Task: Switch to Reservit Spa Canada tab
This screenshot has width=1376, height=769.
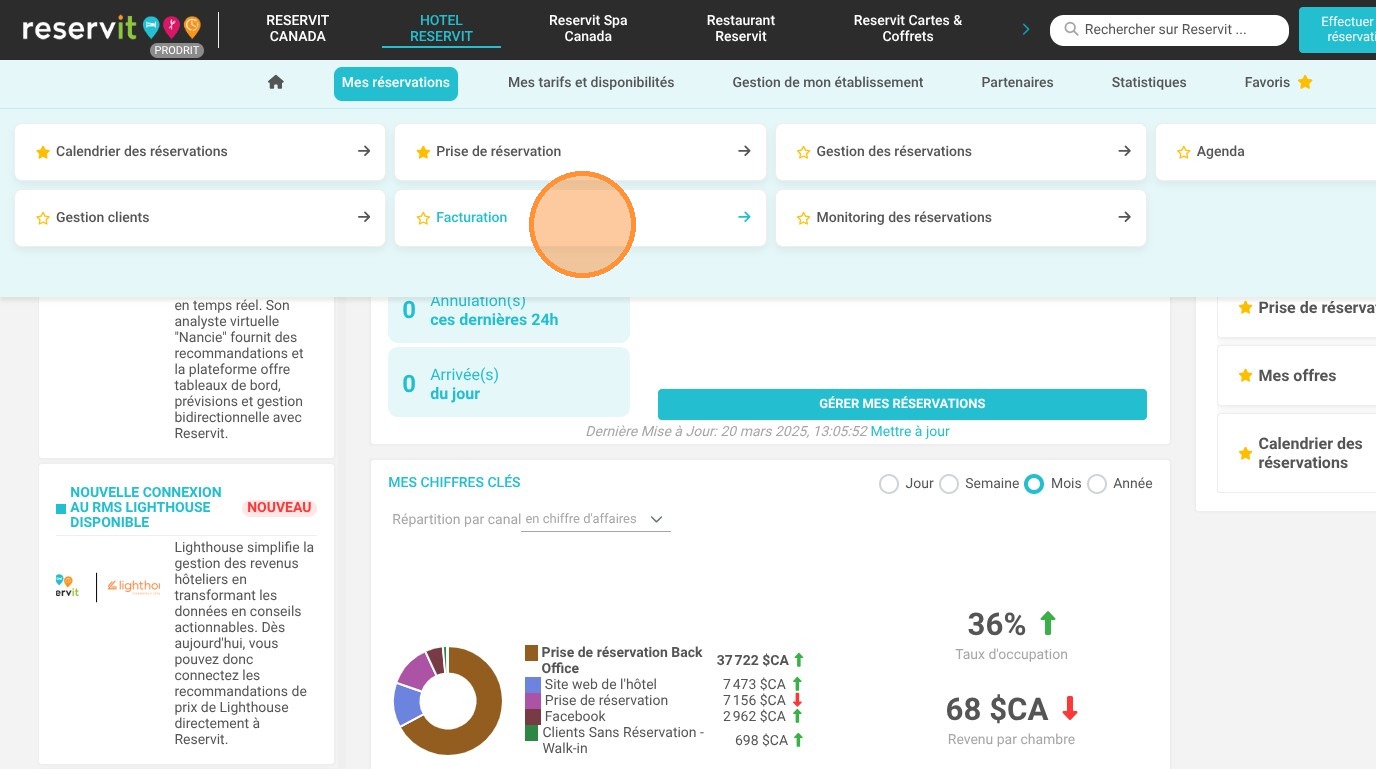Action: click(588, 28)
